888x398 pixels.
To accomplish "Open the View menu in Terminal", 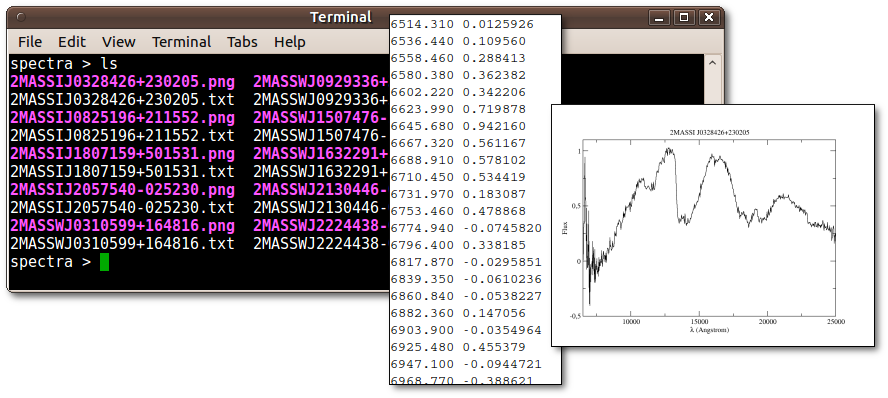I will [x=118, y=42].
